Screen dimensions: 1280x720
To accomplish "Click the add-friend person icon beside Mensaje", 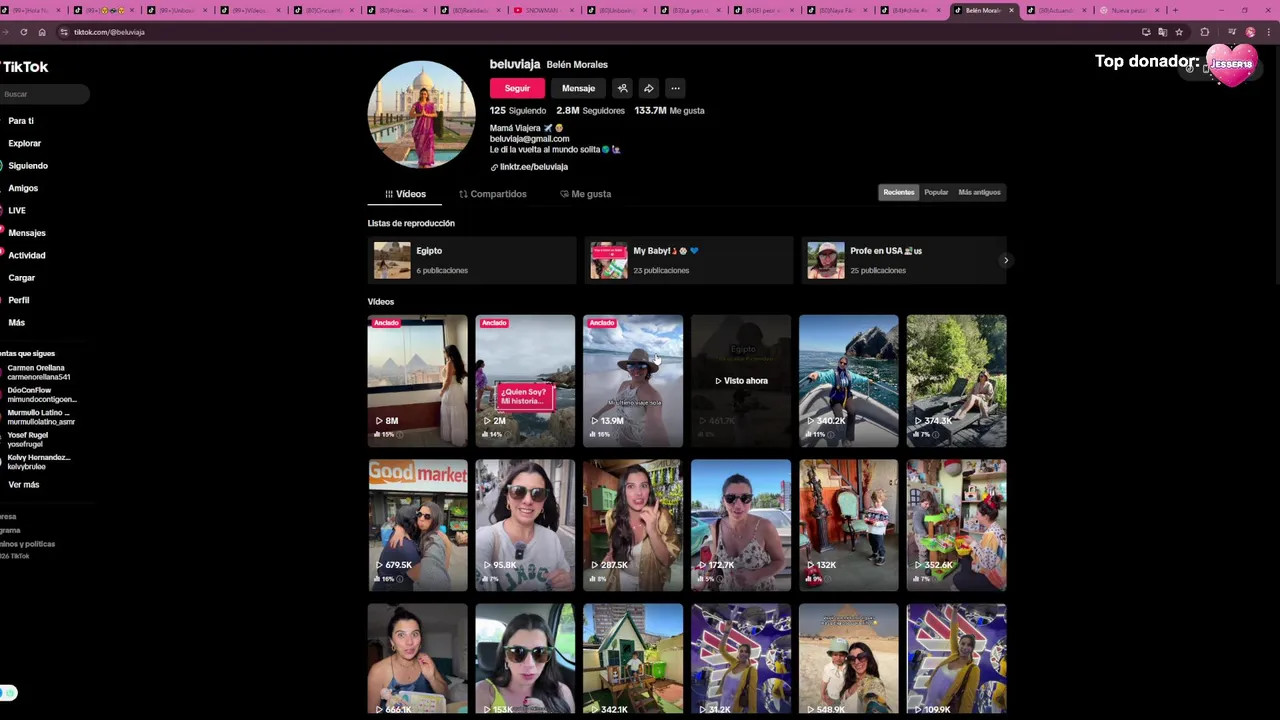I will (x=622, y=88).
